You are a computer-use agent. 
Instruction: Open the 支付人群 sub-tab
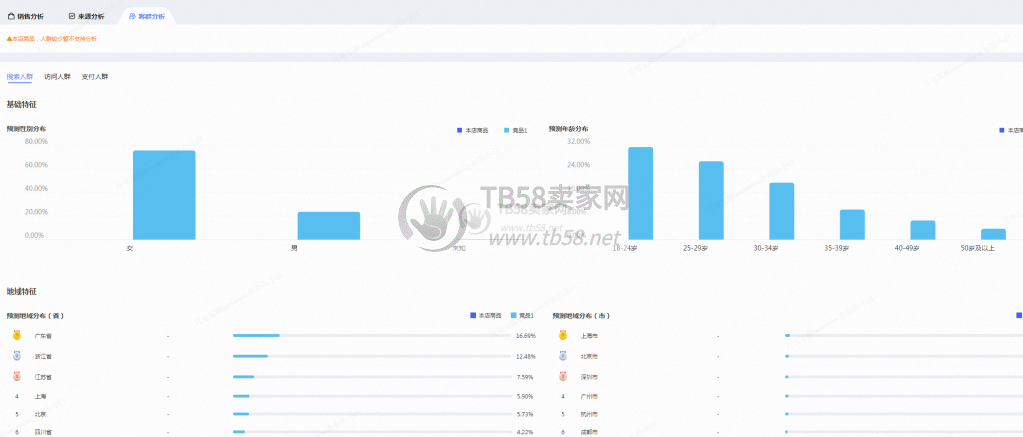[95, 77]
